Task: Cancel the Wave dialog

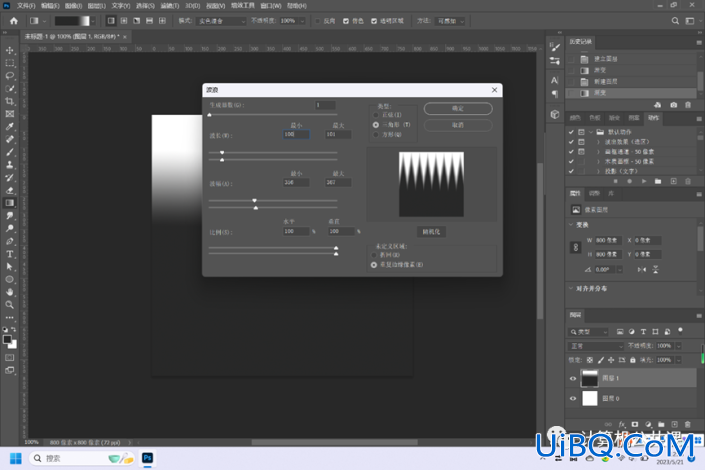Action: pos(458,125)
